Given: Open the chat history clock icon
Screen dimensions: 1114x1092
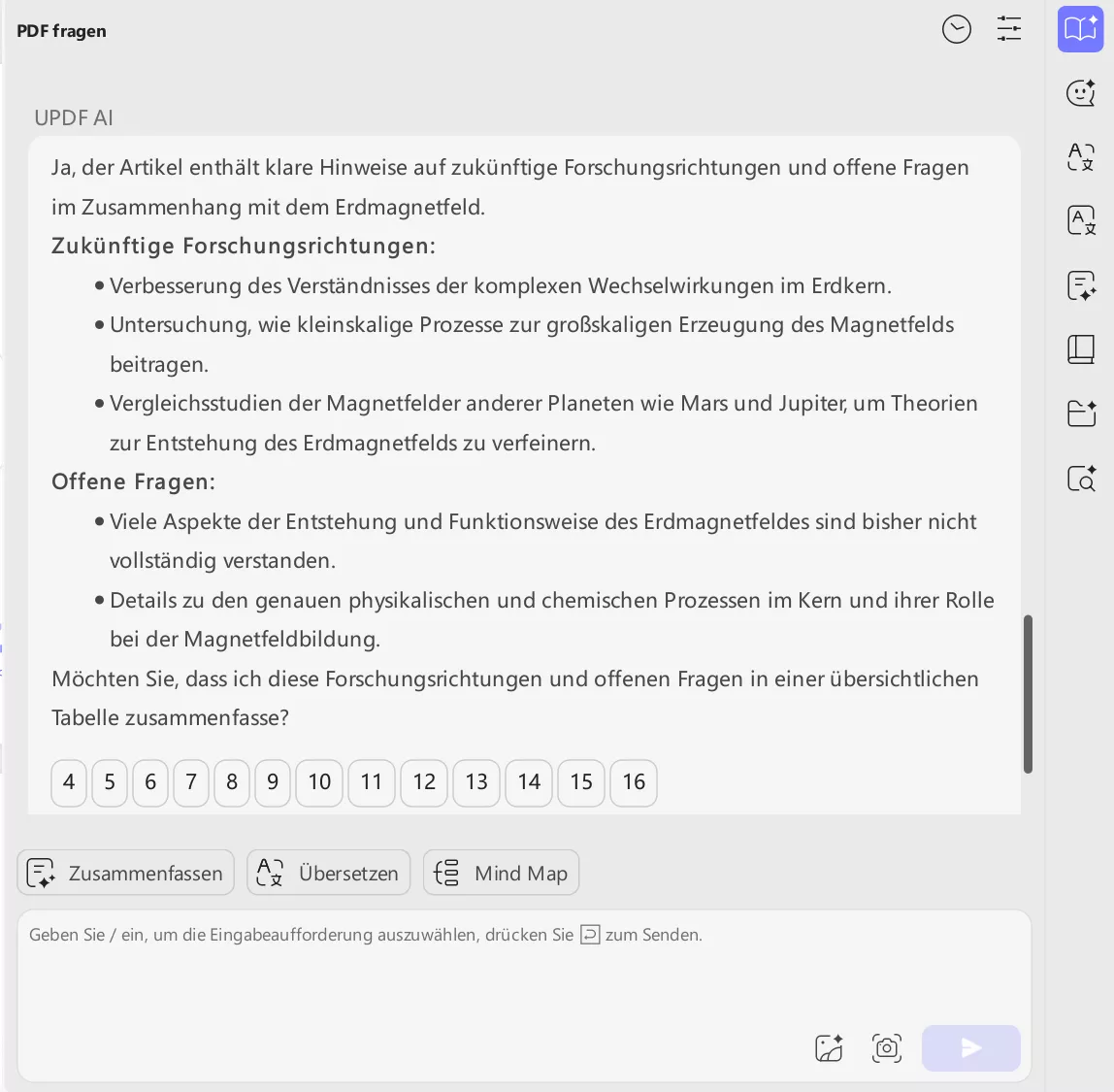Looking at the screenshot, I should 956,29.
